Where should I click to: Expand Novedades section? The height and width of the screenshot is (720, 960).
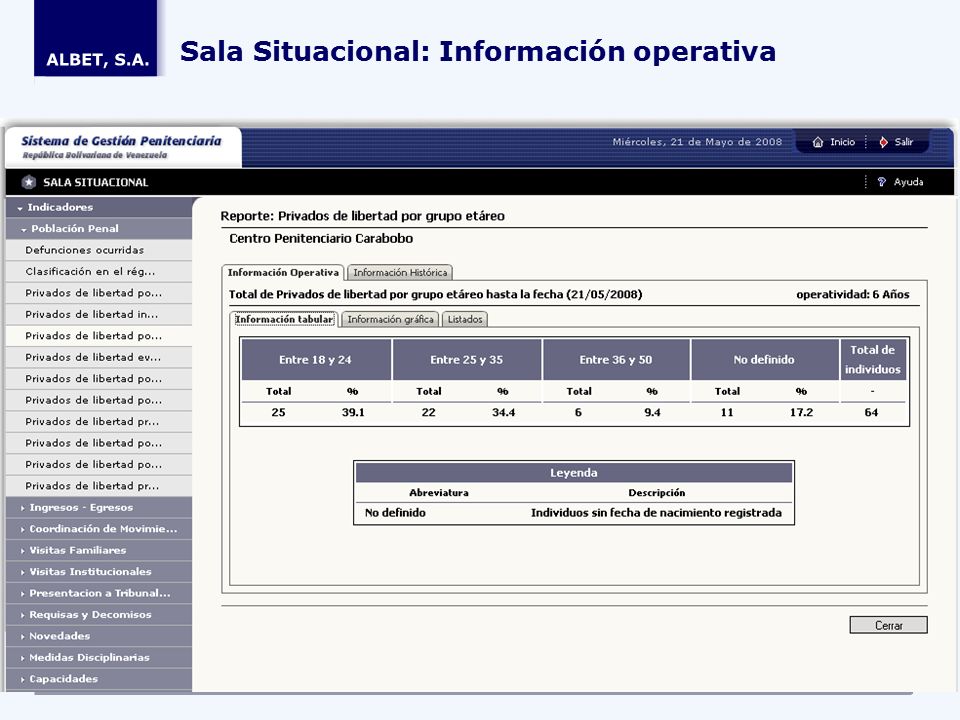coord(99,636)
